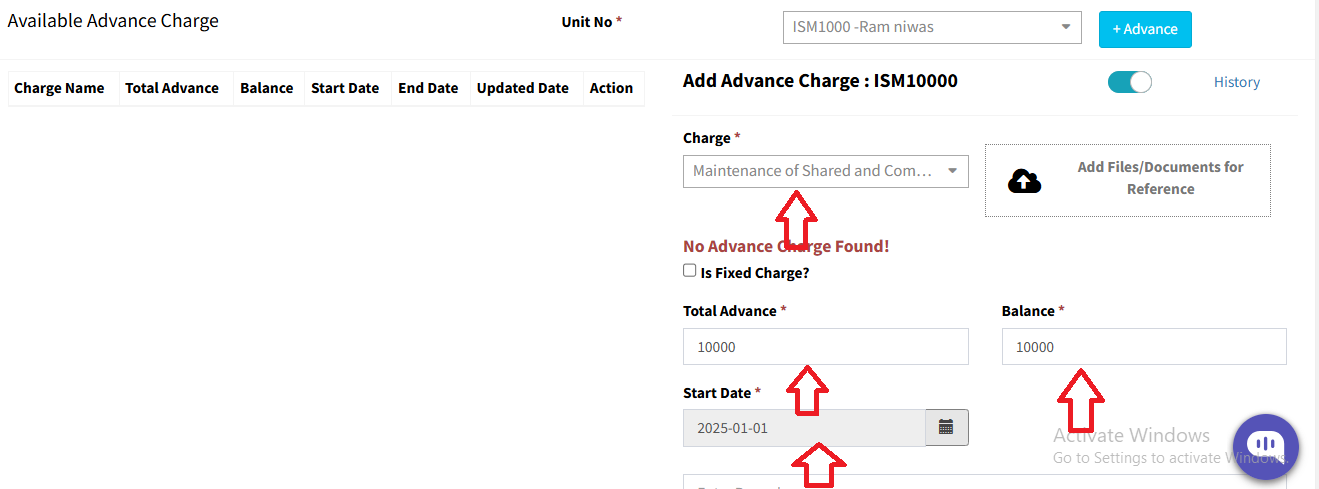1319x489 pixels.
Task: Check the Is Fixed Charge checkbox
Action: [689, 271]
